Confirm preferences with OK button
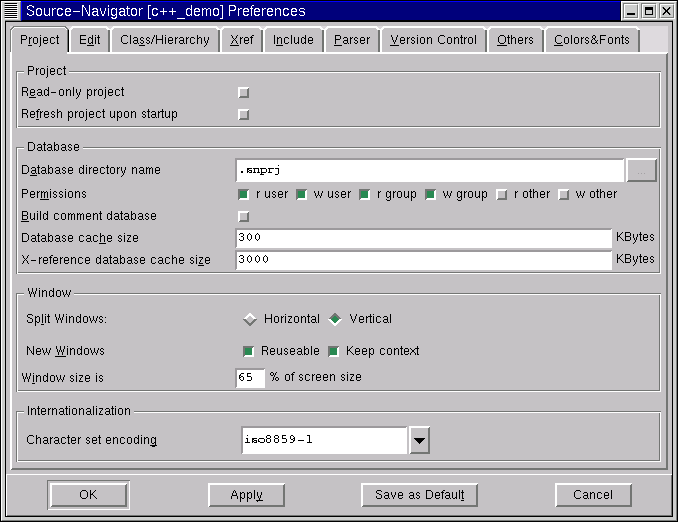This screenshot has height=522, width=678. click(88, 495)
